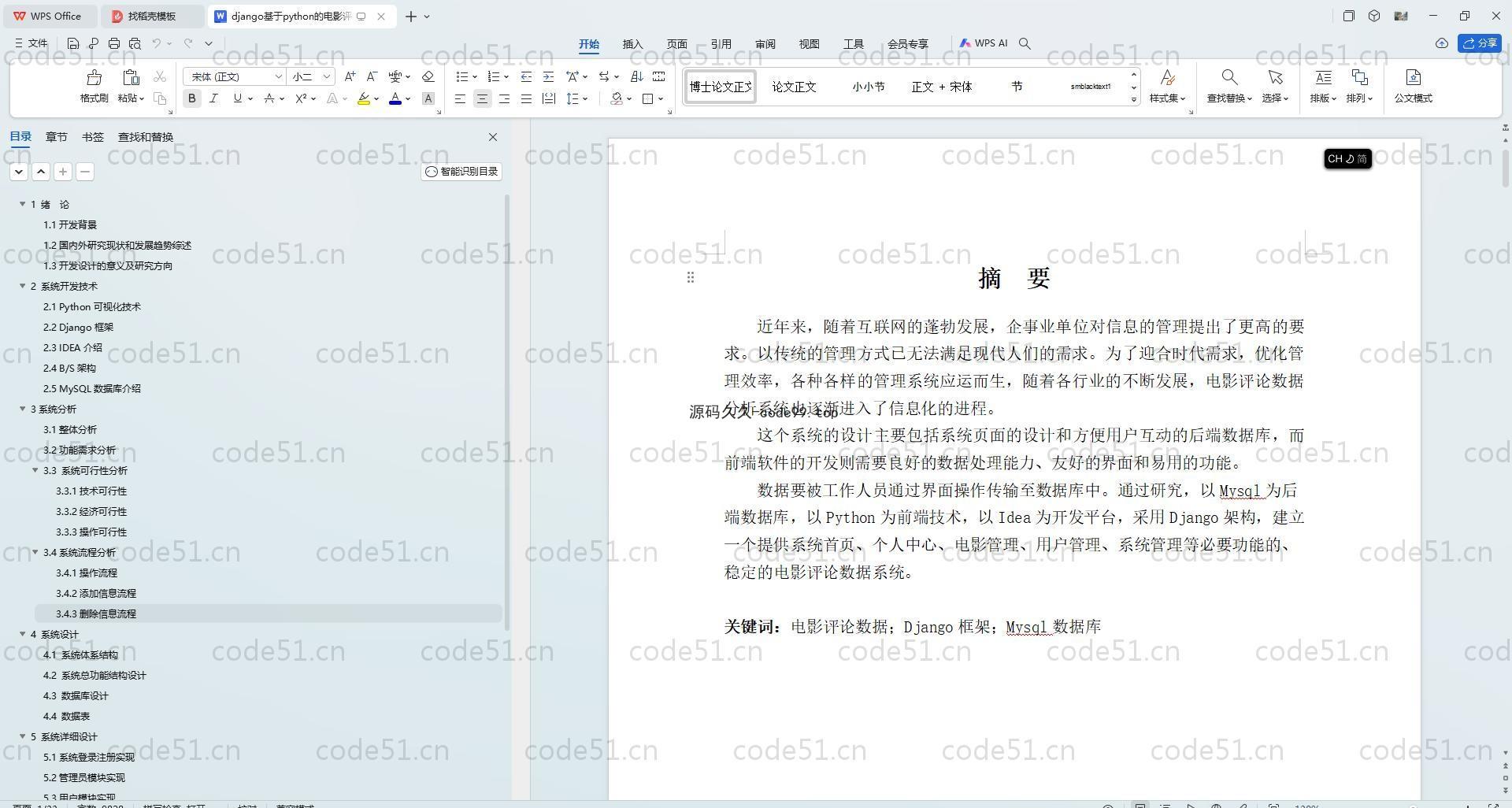Viewport: 1512px width, 808px height.
Task: Click the distributed alignment icon
Action: point(548,98)
